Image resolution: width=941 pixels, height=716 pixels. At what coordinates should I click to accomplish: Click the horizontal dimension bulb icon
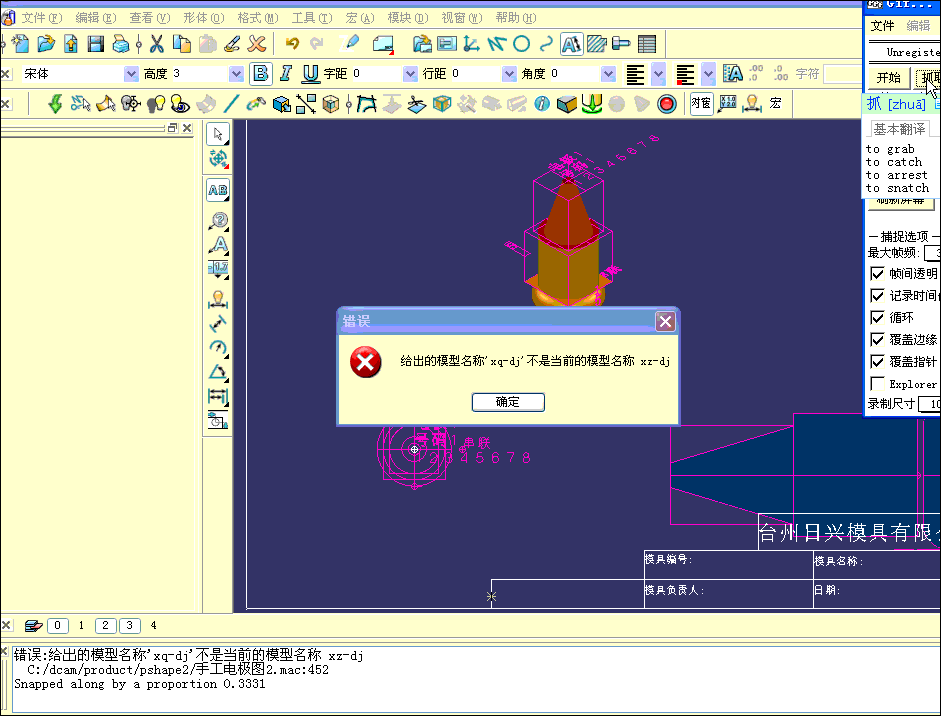click(218, 299)
